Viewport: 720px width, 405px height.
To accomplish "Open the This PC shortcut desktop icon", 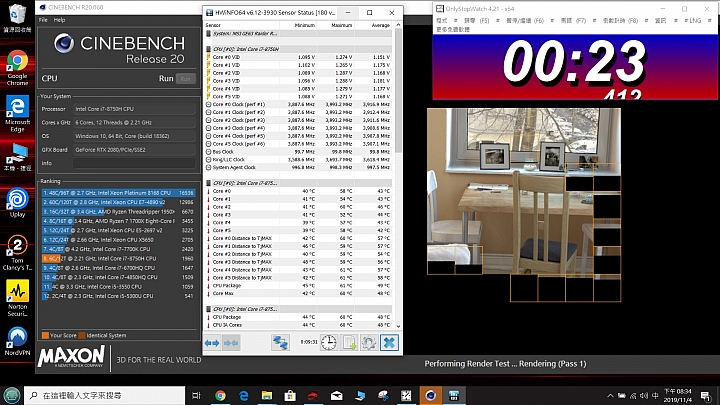I will tap(17, 158).
